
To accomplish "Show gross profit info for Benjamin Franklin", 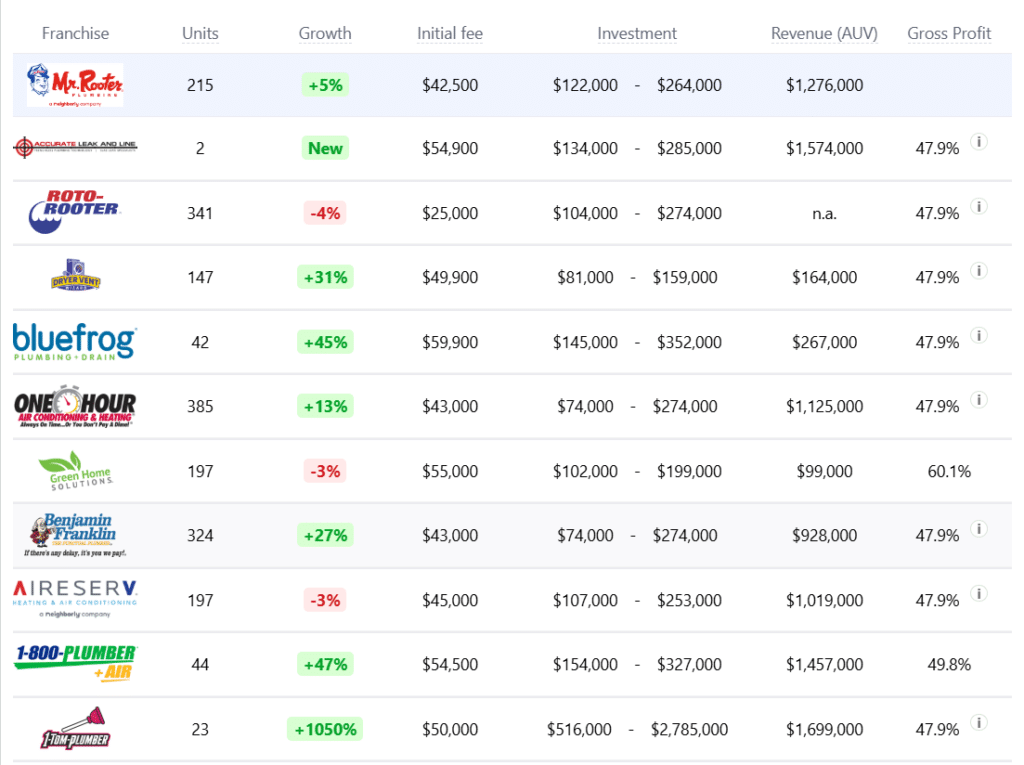I will 978,529.
